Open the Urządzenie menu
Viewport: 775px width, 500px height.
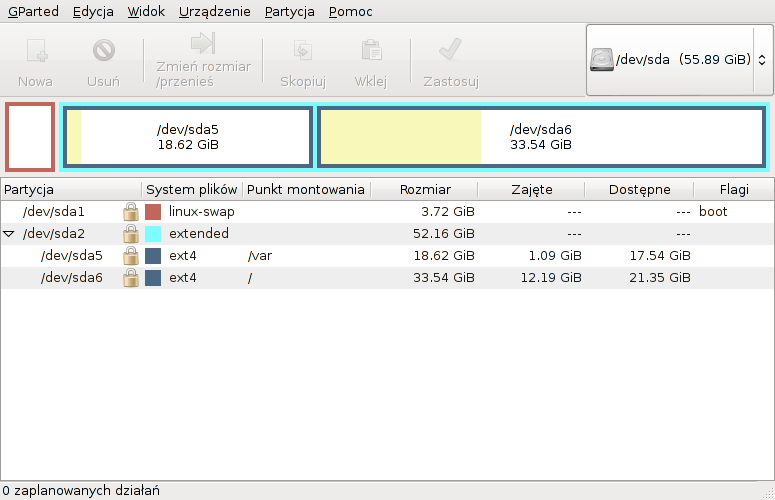(216, 12)
